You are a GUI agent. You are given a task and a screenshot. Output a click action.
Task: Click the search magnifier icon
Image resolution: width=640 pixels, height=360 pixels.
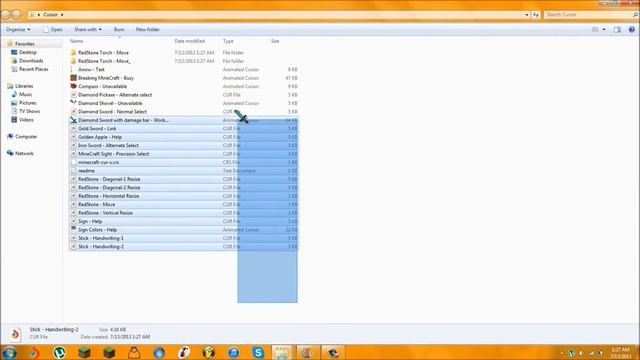pos(635,15)
